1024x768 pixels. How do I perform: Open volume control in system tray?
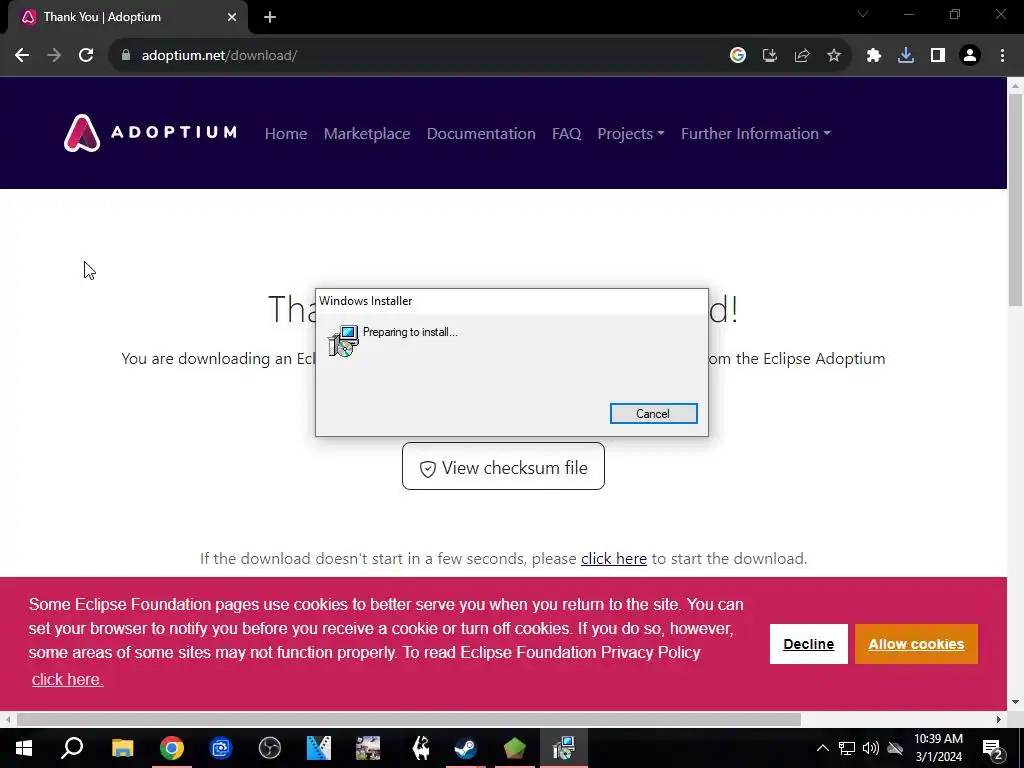click(871, 748)
